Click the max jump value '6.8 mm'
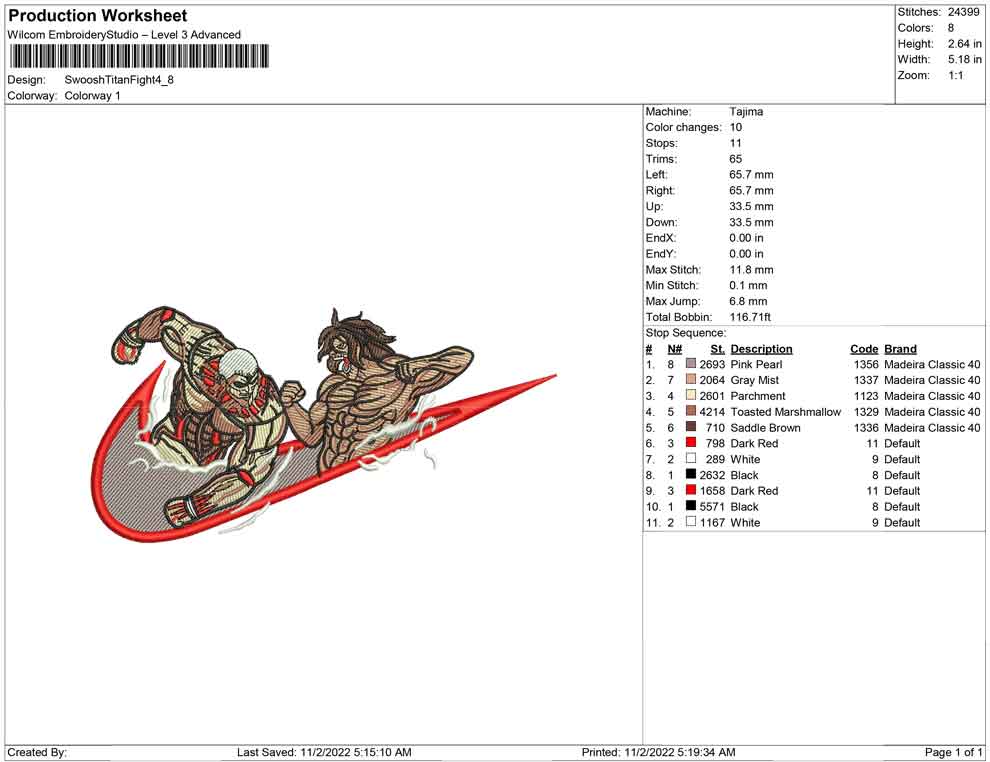 pyautogui.click(x=748, y=301)
